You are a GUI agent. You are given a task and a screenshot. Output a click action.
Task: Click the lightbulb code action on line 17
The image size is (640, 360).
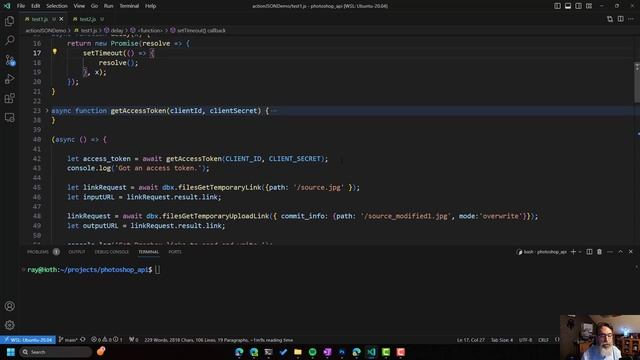click(x=55, y=52)
